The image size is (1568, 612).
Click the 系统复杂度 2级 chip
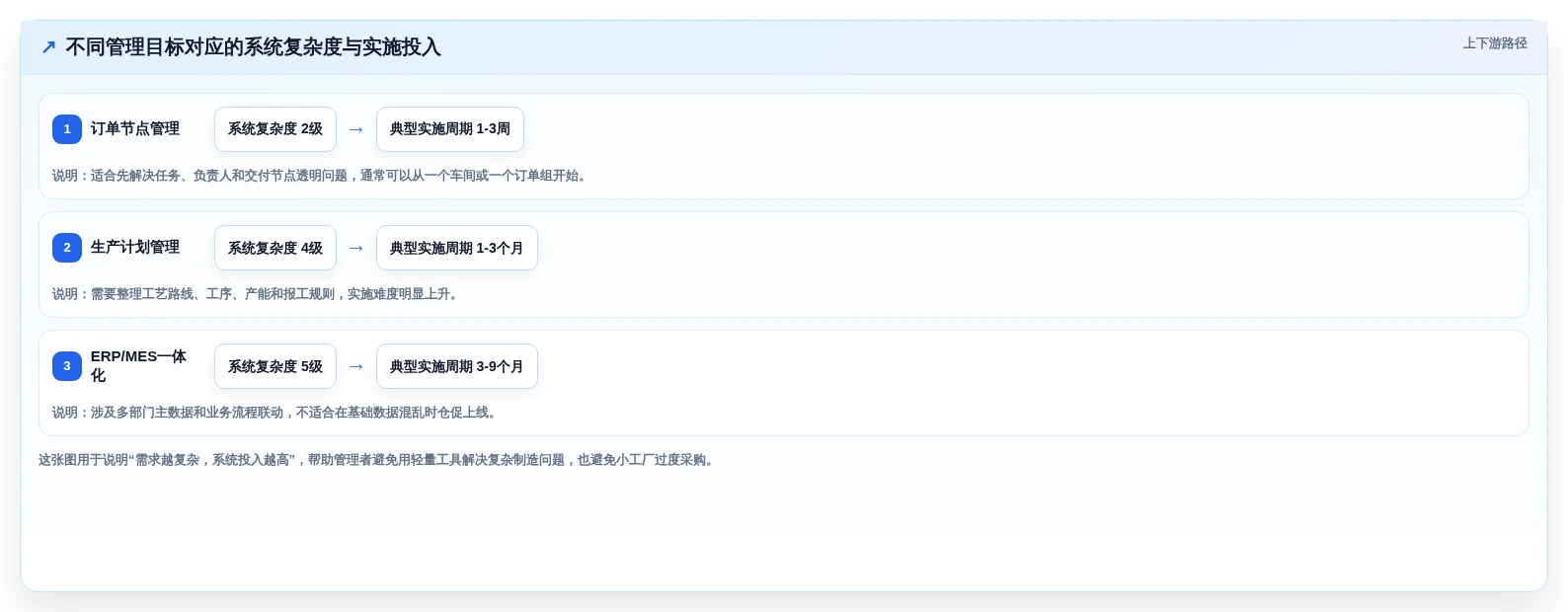click(275, 129)
